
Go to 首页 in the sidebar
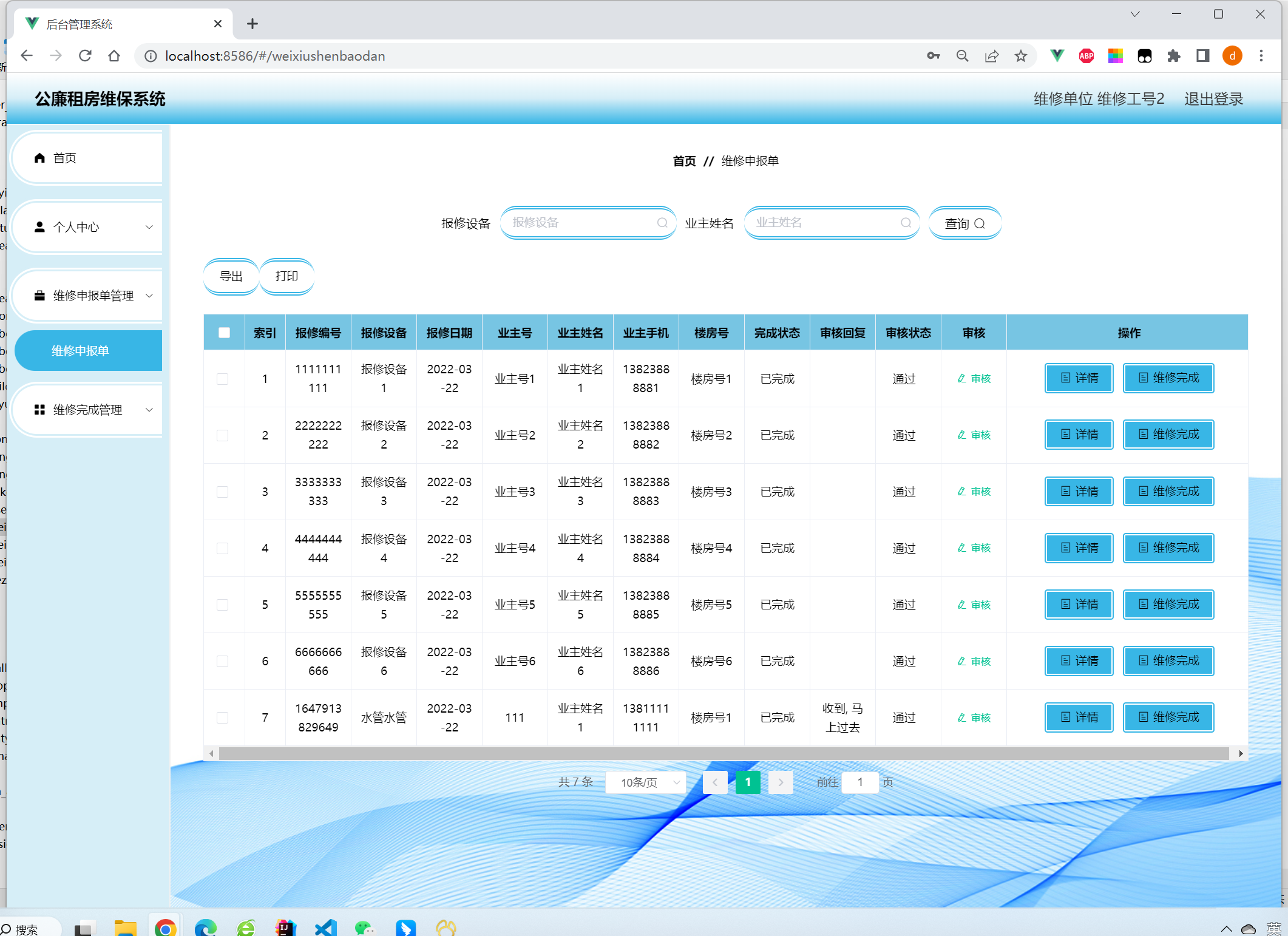click(x=66, y=158)
